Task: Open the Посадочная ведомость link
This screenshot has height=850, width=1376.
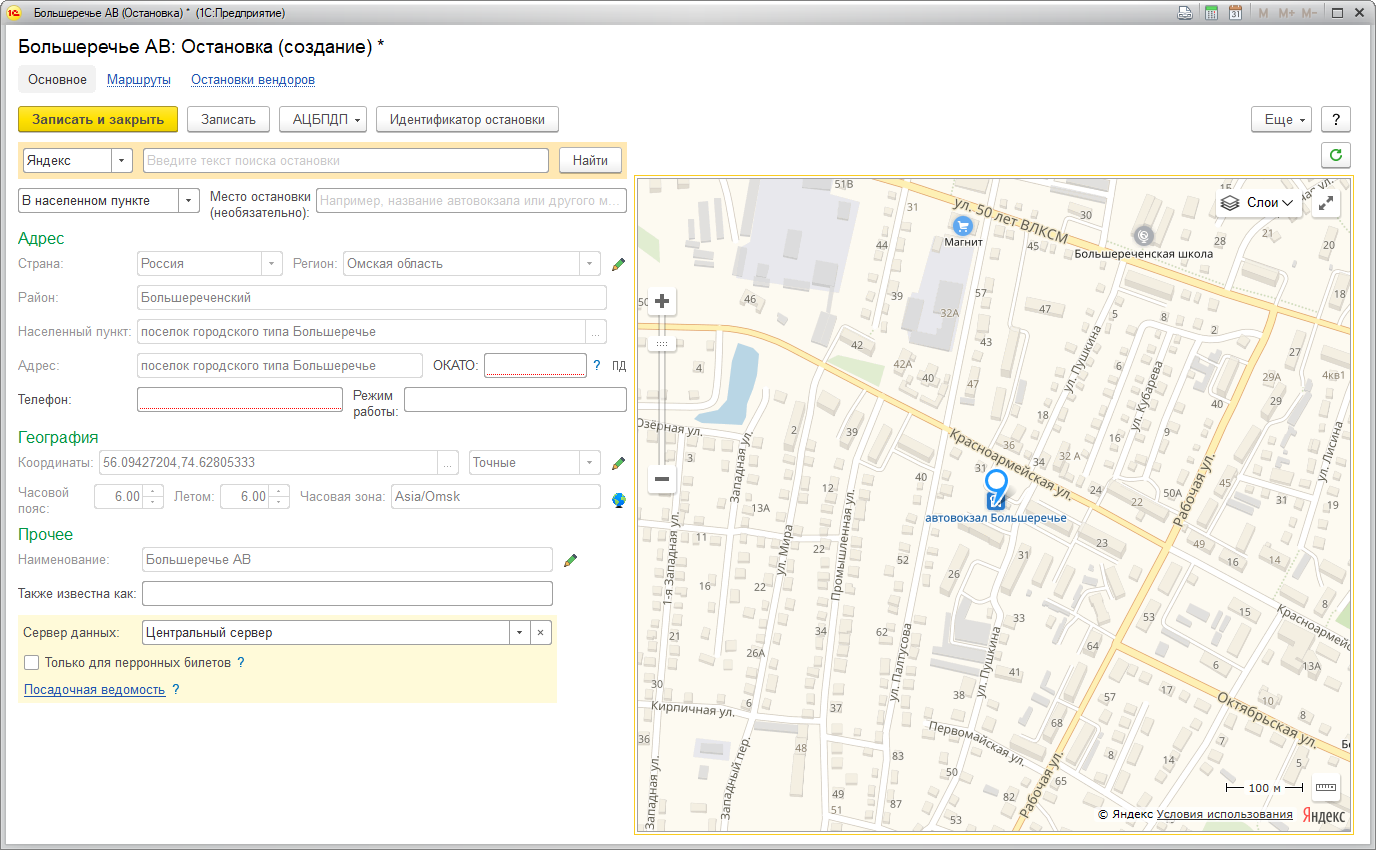Action: pos(94,689)
